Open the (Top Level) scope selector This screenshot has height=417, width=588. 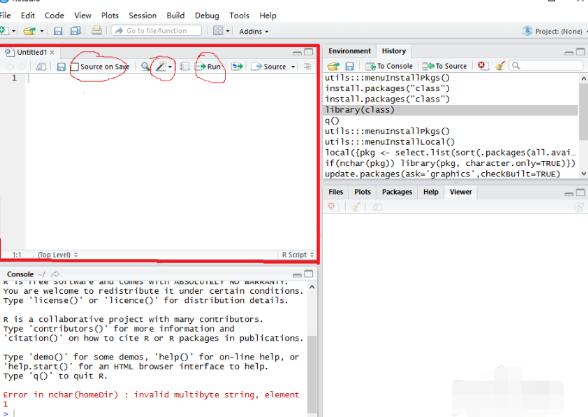57,255
